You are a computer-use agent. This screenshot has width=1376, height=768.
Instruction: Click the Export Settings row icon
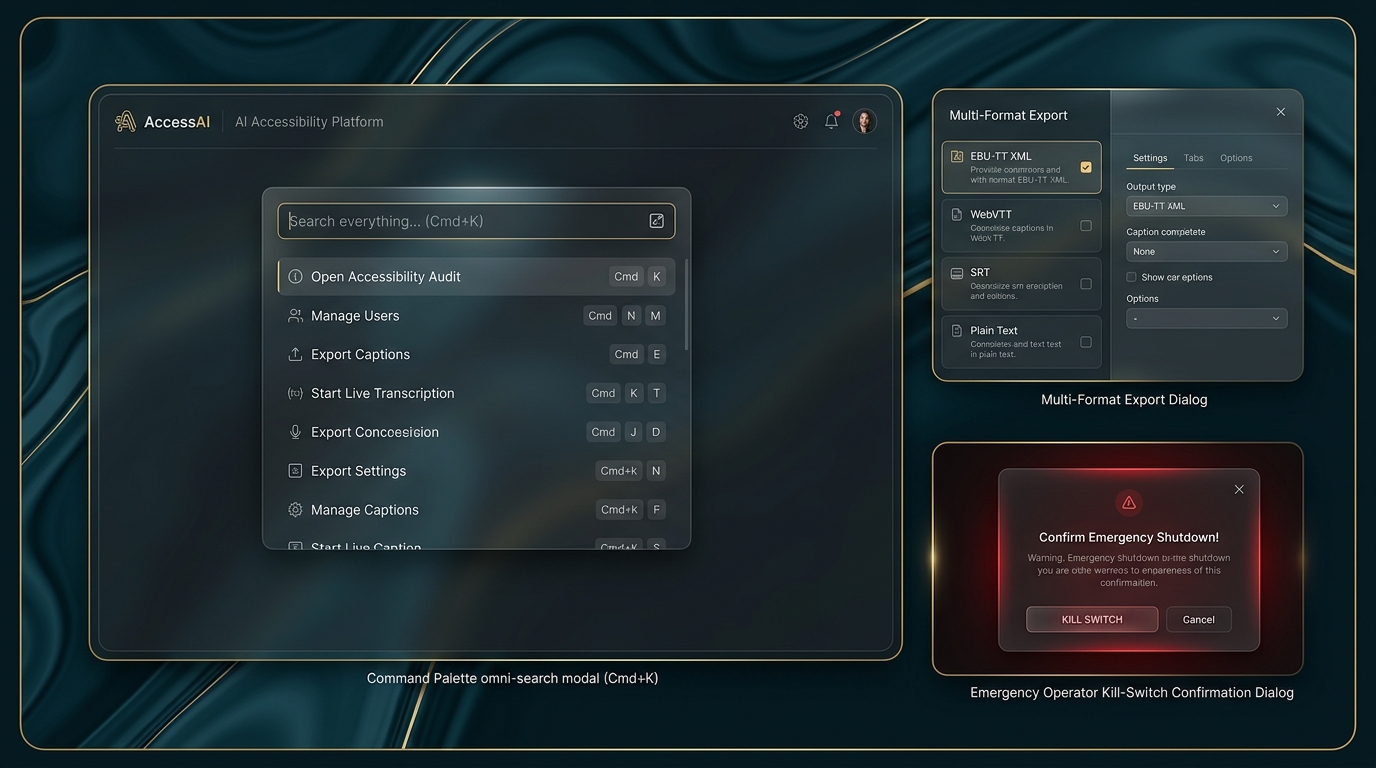coord(295,471)
